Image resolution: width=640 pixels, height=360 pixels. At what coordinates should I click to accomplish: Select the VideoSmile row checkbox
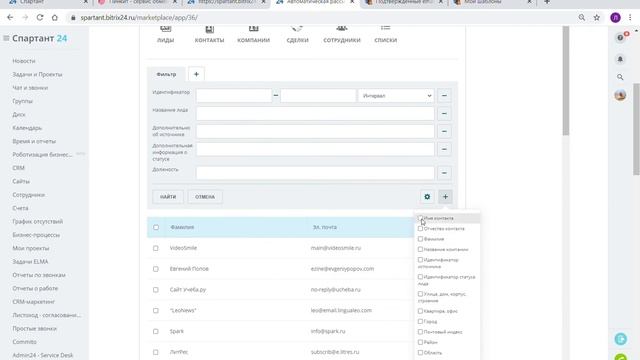[x=156, y=248]
